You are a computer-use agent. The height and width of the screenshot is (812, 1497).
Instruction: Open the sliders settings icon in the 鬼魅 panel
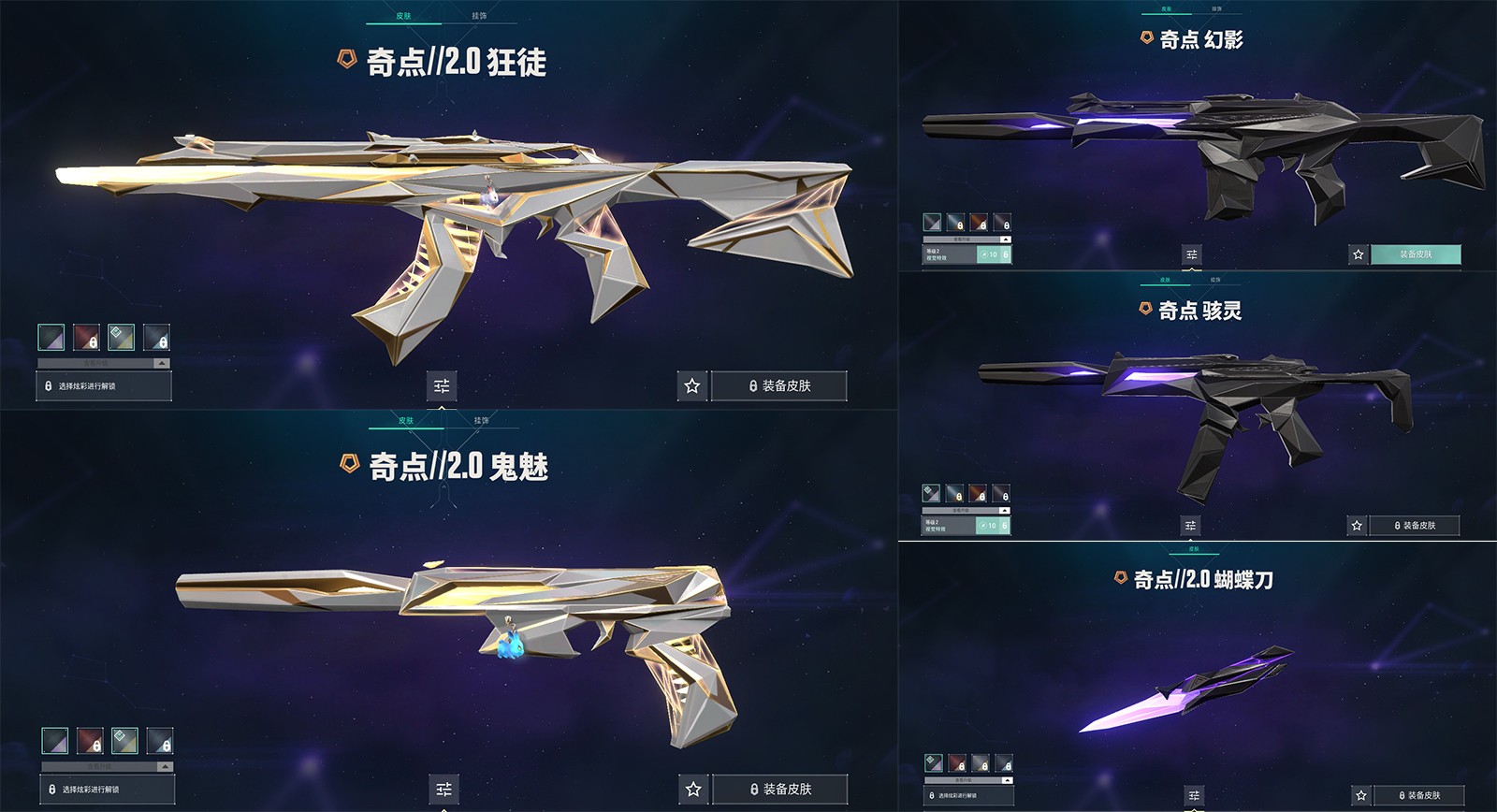tap(443, 789)
